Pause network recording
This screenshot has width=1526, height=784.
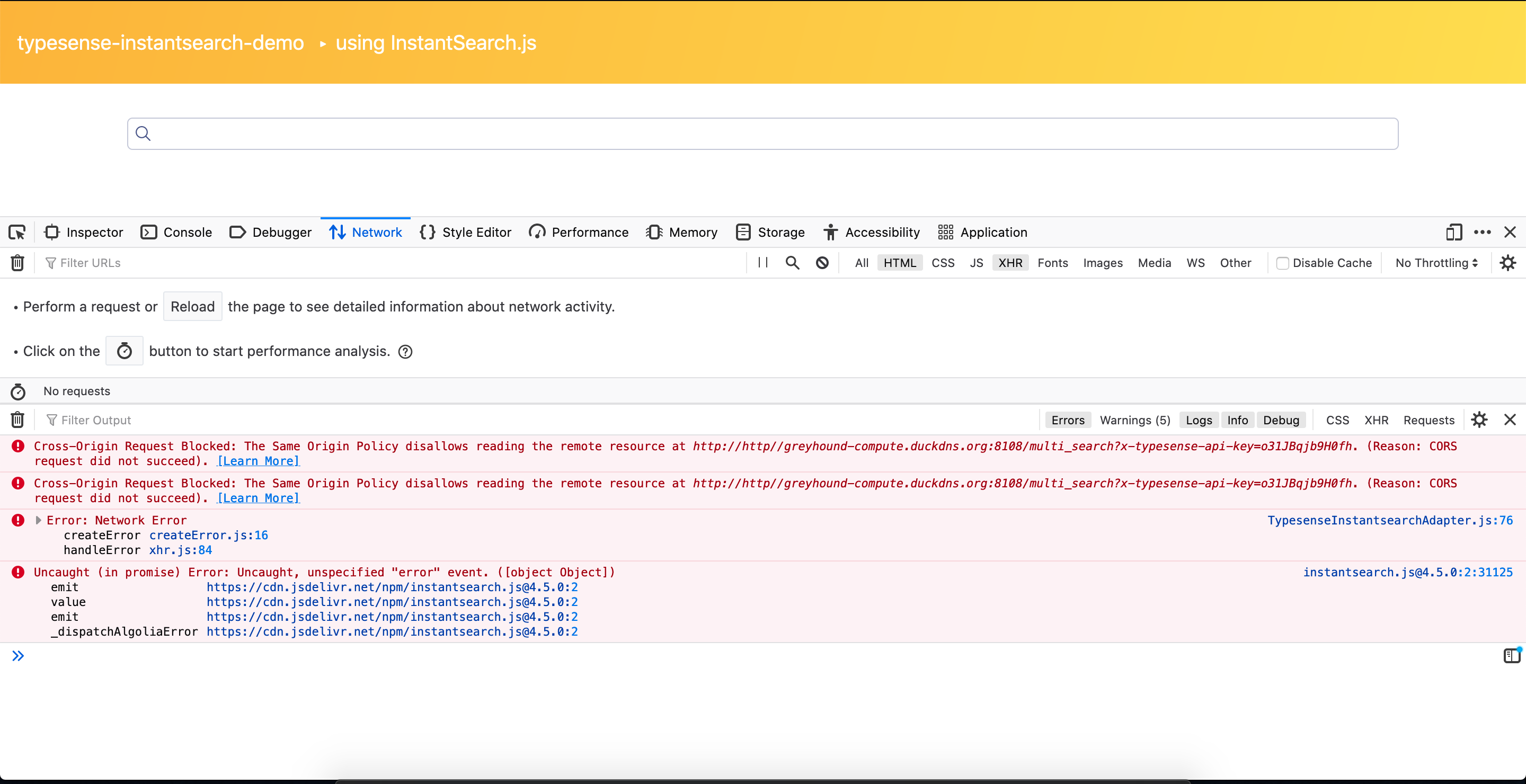pyautogui.click(x=763, y=262)
